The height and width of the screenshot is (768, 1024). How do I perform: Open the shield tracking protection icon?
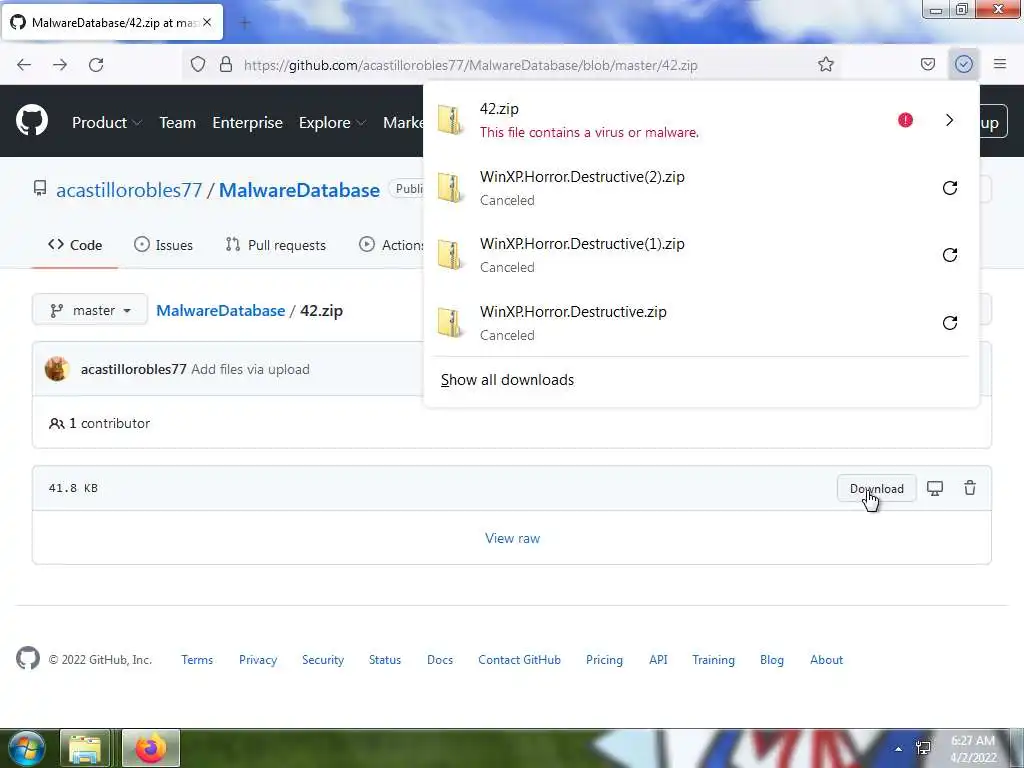[198, 64]
